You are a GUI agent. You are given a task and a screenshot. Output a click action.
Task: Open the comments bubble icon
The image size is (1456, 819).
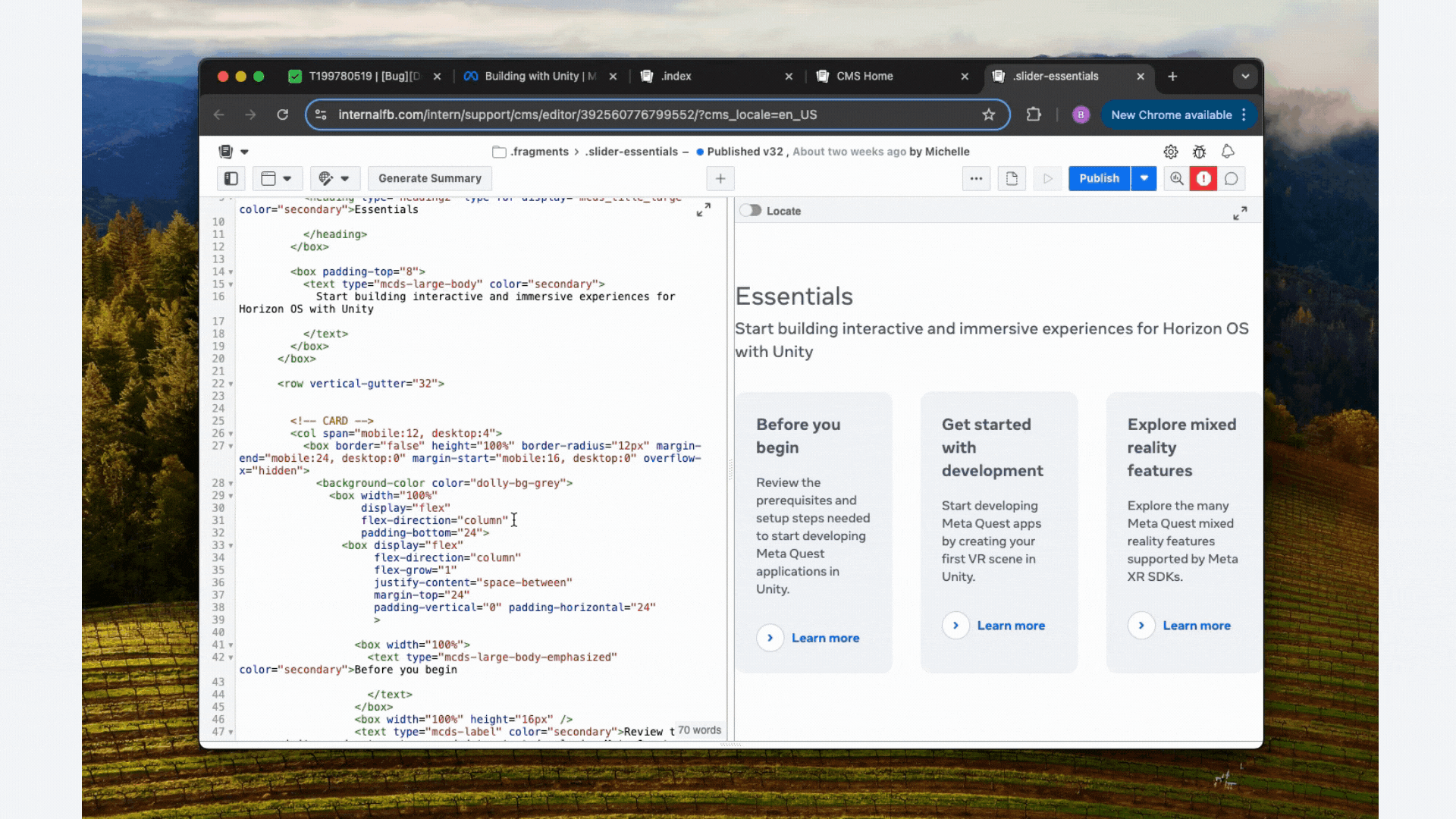(x=1232, y=179)
